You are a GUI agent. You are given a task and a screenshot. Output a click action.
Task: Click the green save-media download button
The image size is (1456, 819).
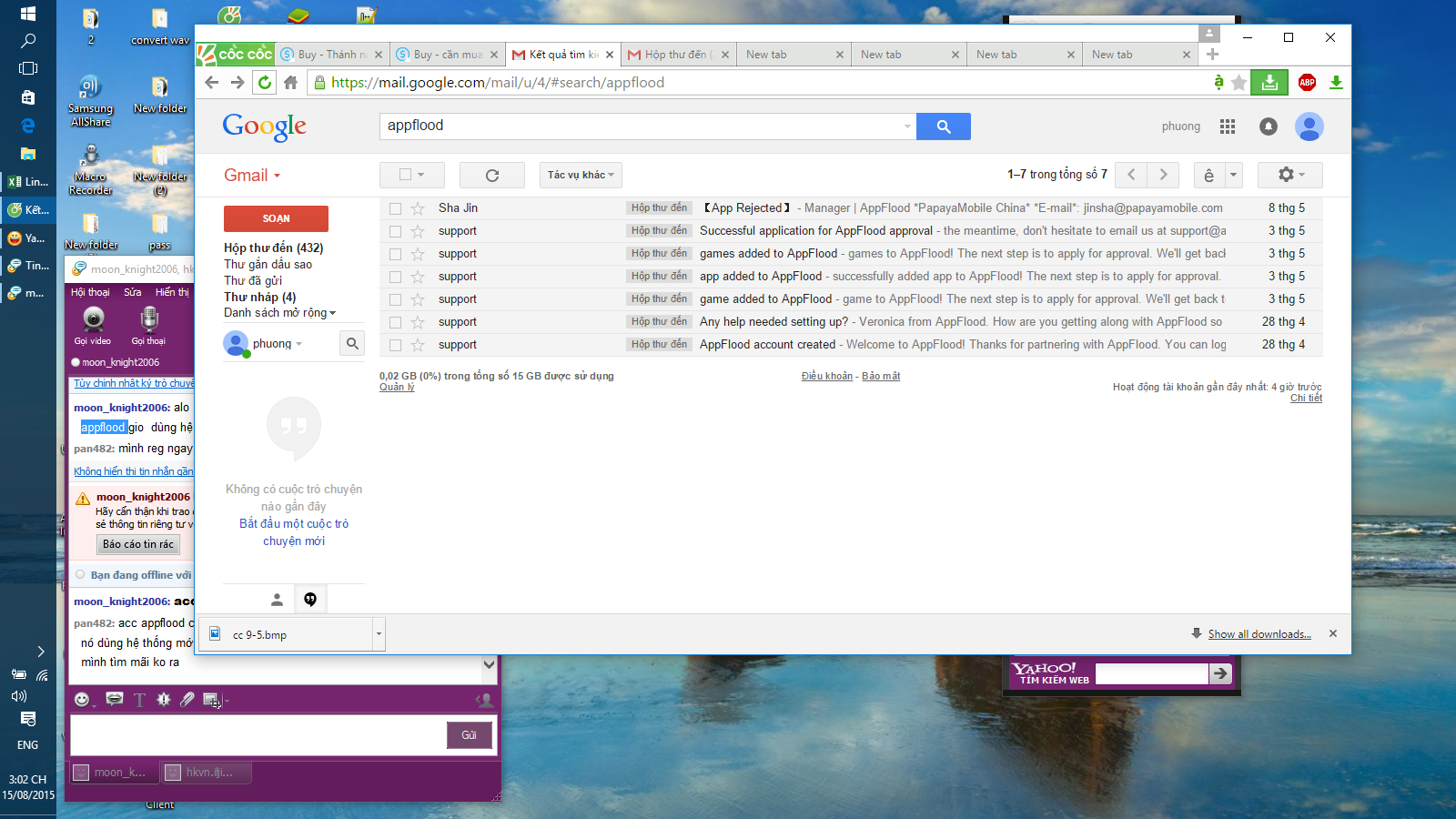coord(1269,83)
